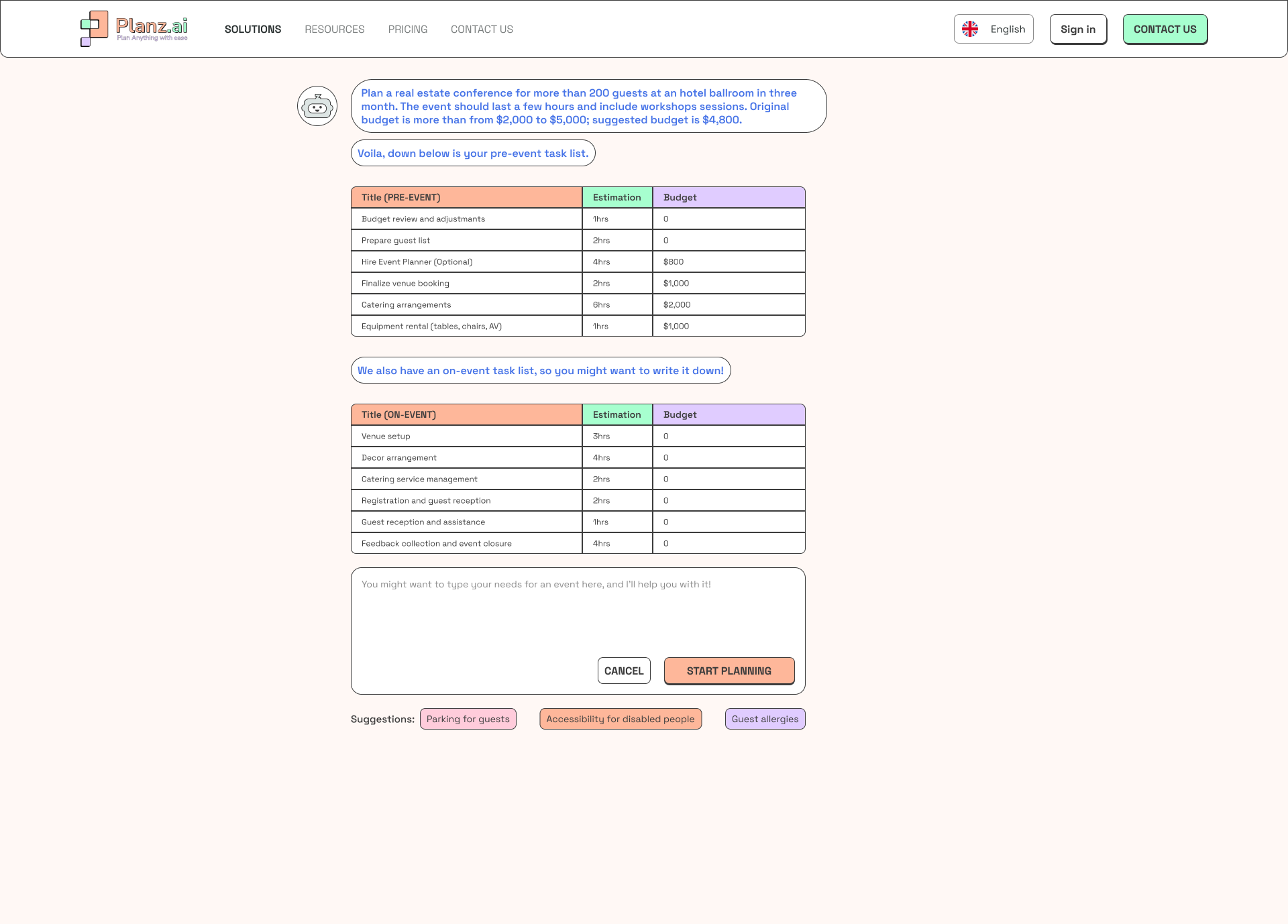Image resolution: width=1288 pixels, height=924 pixels.
Task: Click the robot assistant avatar
Action: 317,106
